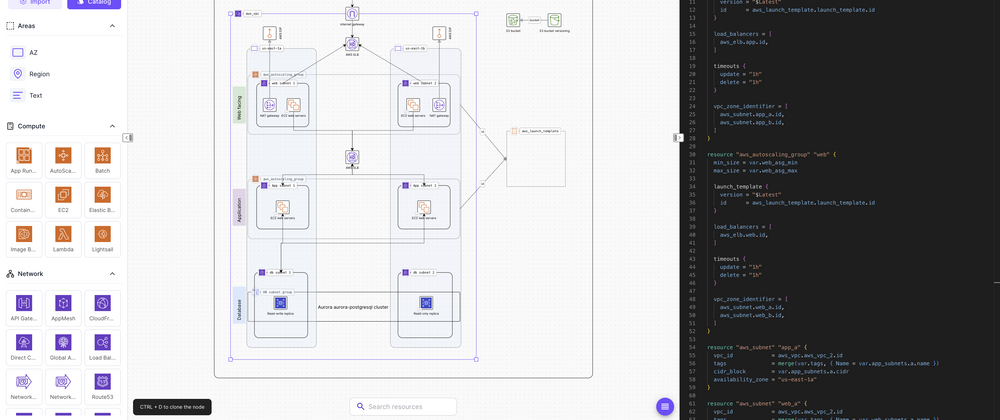Collapse the Compute section chevron
The width and height of the screenshot is (1000, 420).
click(111, 126)
